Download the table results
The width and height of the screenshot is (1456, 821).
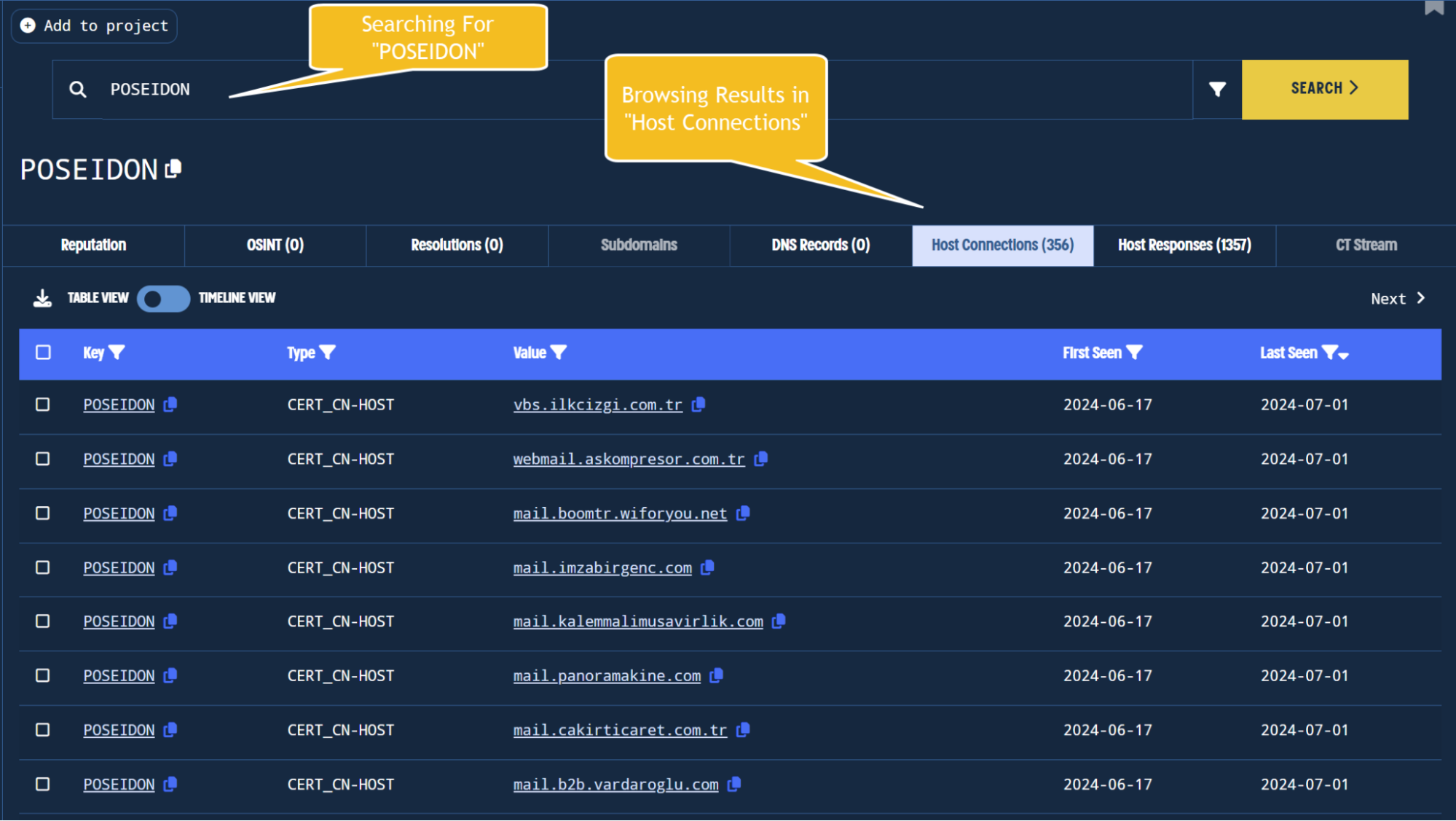click(x=43, y=298)
